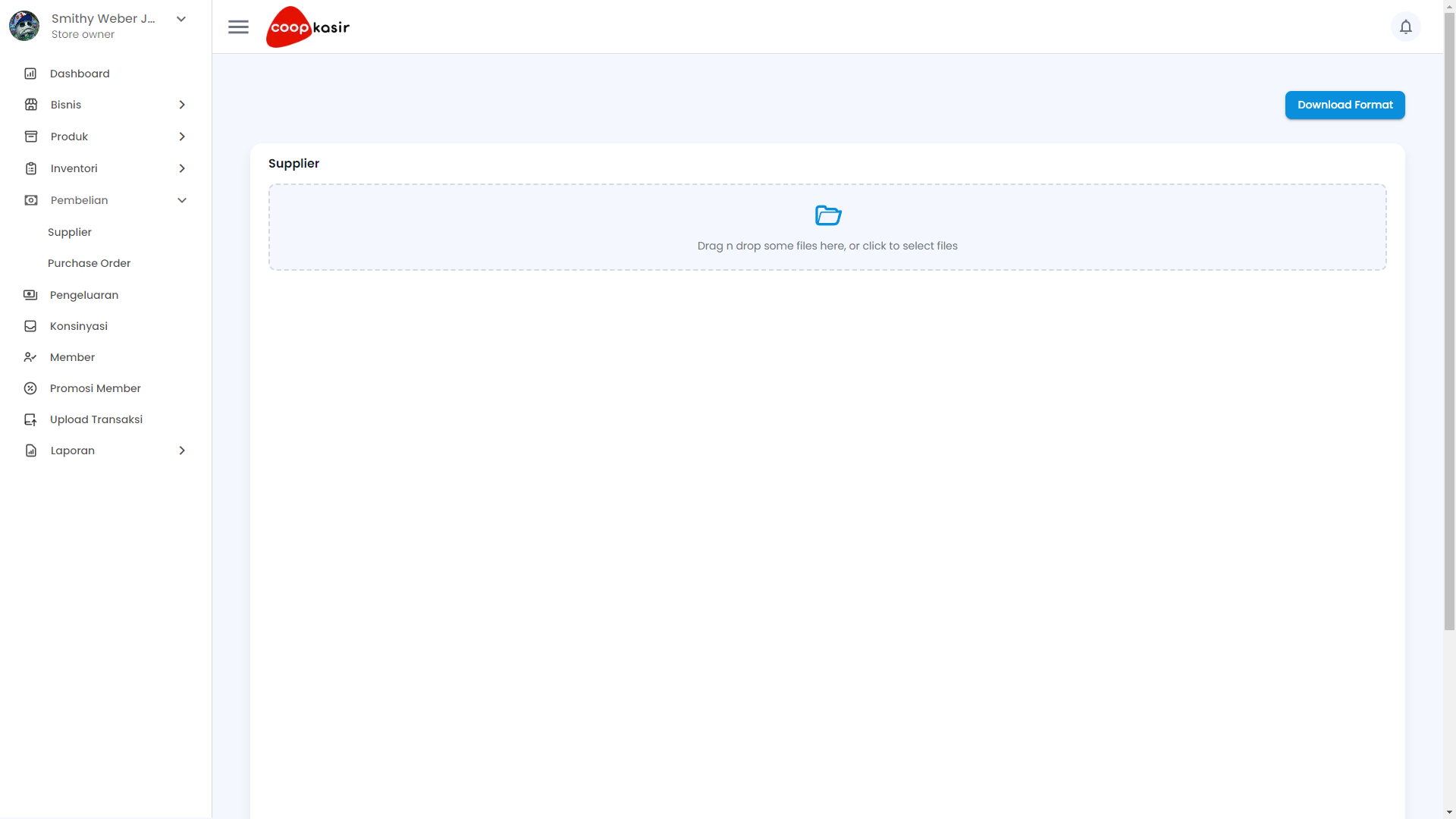Select the Produk icon
1456x819 pixels.
pyautogui.click(x=30, y=136)
